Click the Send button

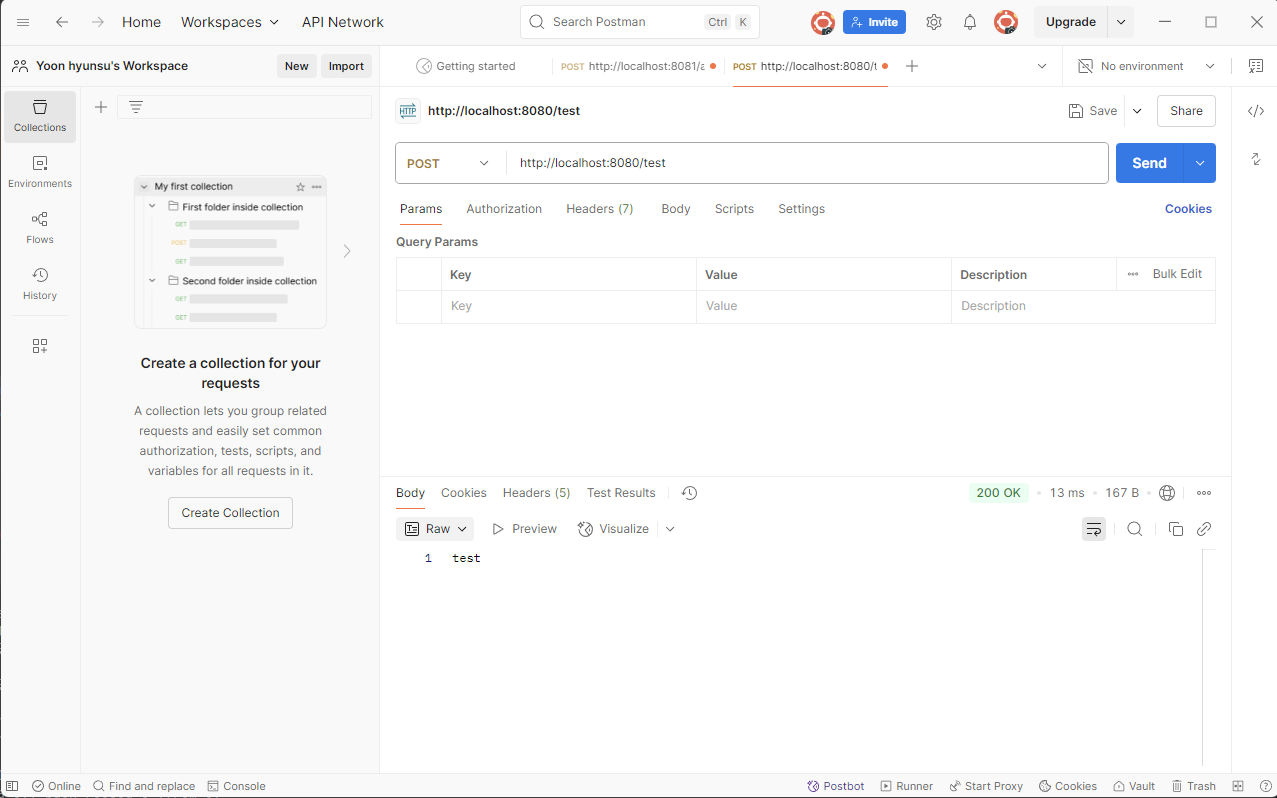[1149, 163]
